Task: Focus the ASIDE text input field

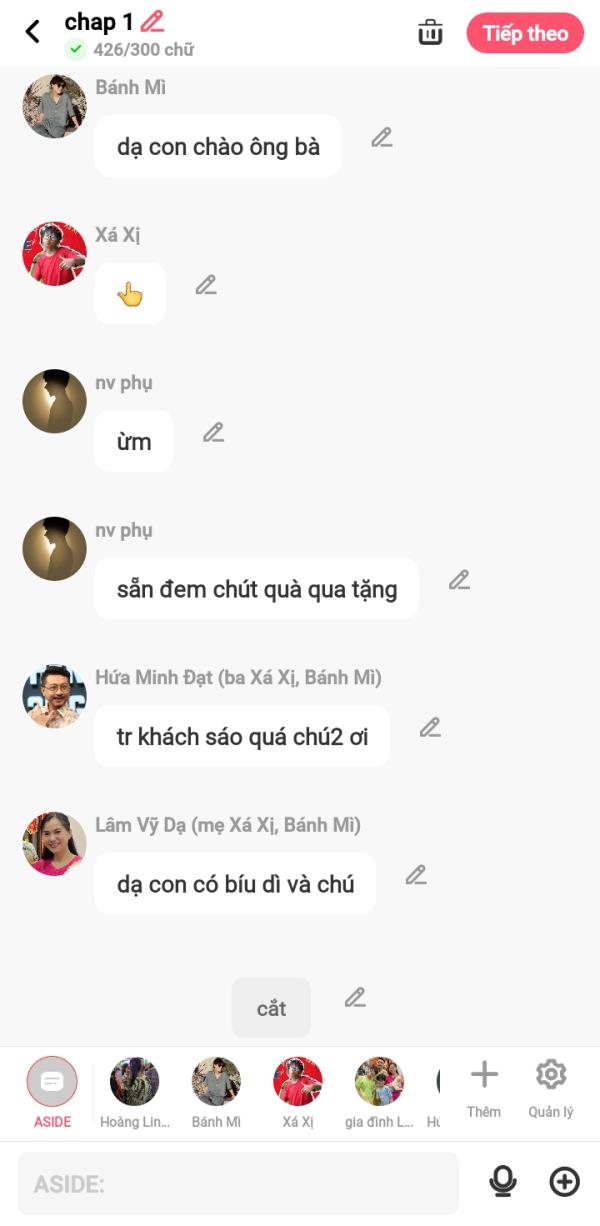Action: coord(238,1184)
